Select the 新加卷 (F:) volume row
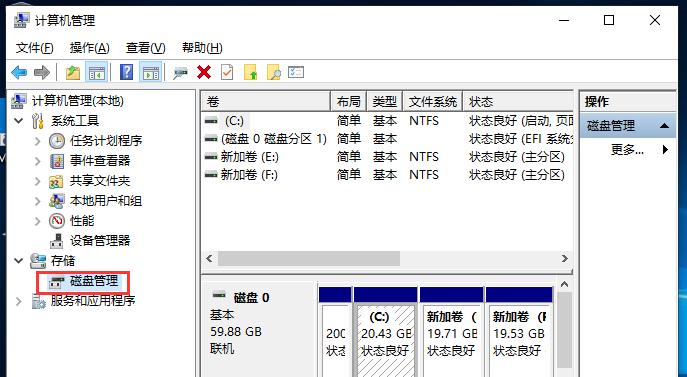The width and height of the screenshot is (687, 377). [x=387, y=174]
